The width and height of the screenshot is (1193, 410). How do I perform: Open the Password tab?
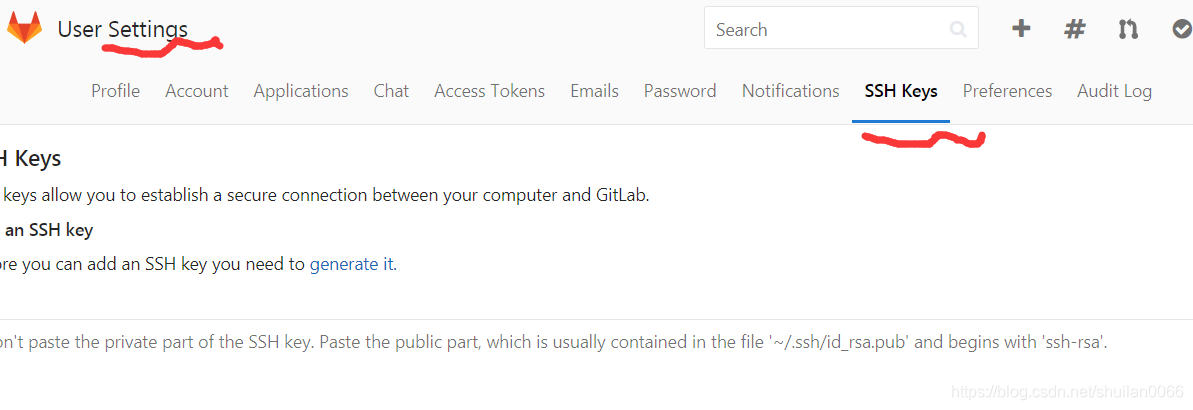click(x=680, y=91)
